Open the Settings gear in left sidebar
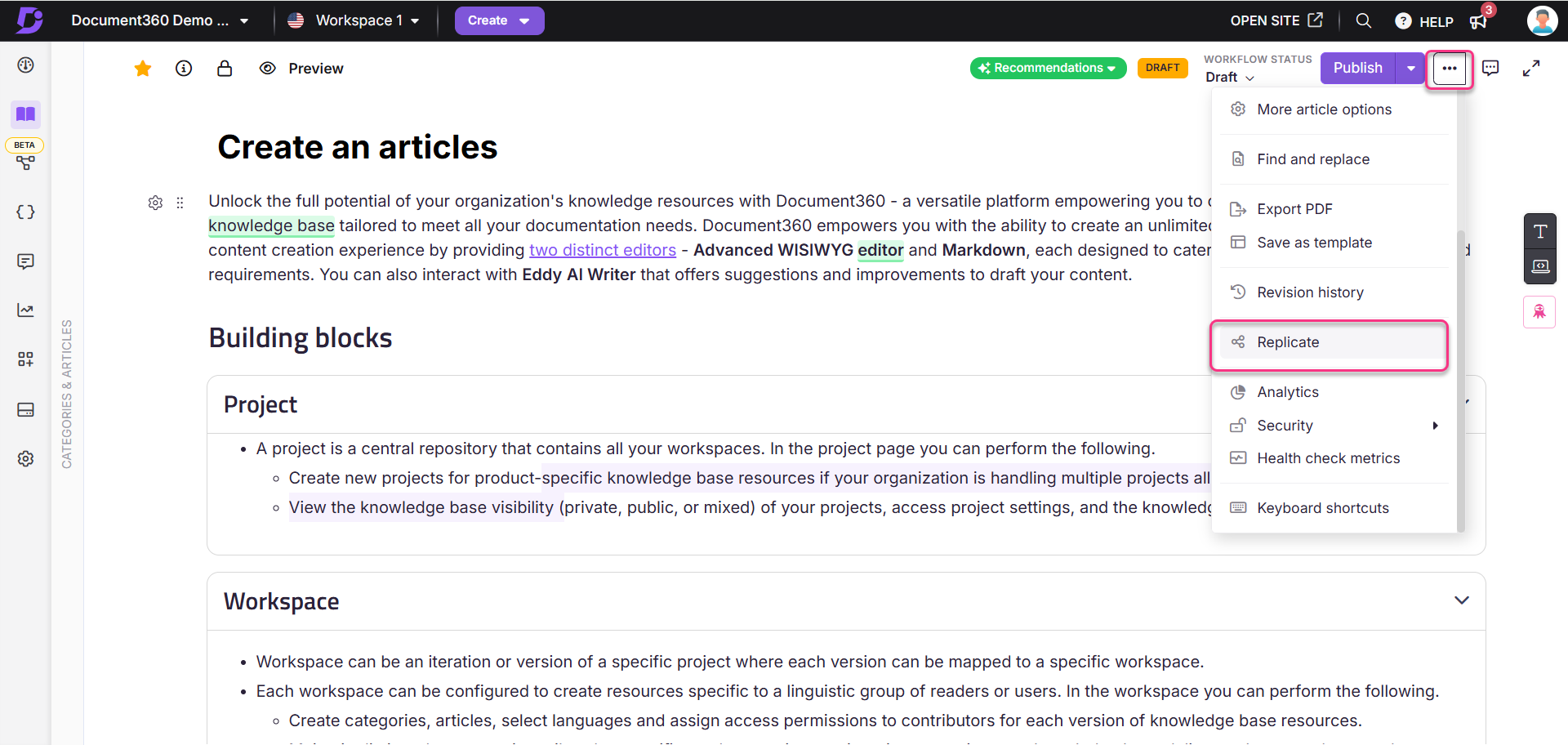This screenshot has width=1568, height=745. pyautogui.click(x=25, y=458)
